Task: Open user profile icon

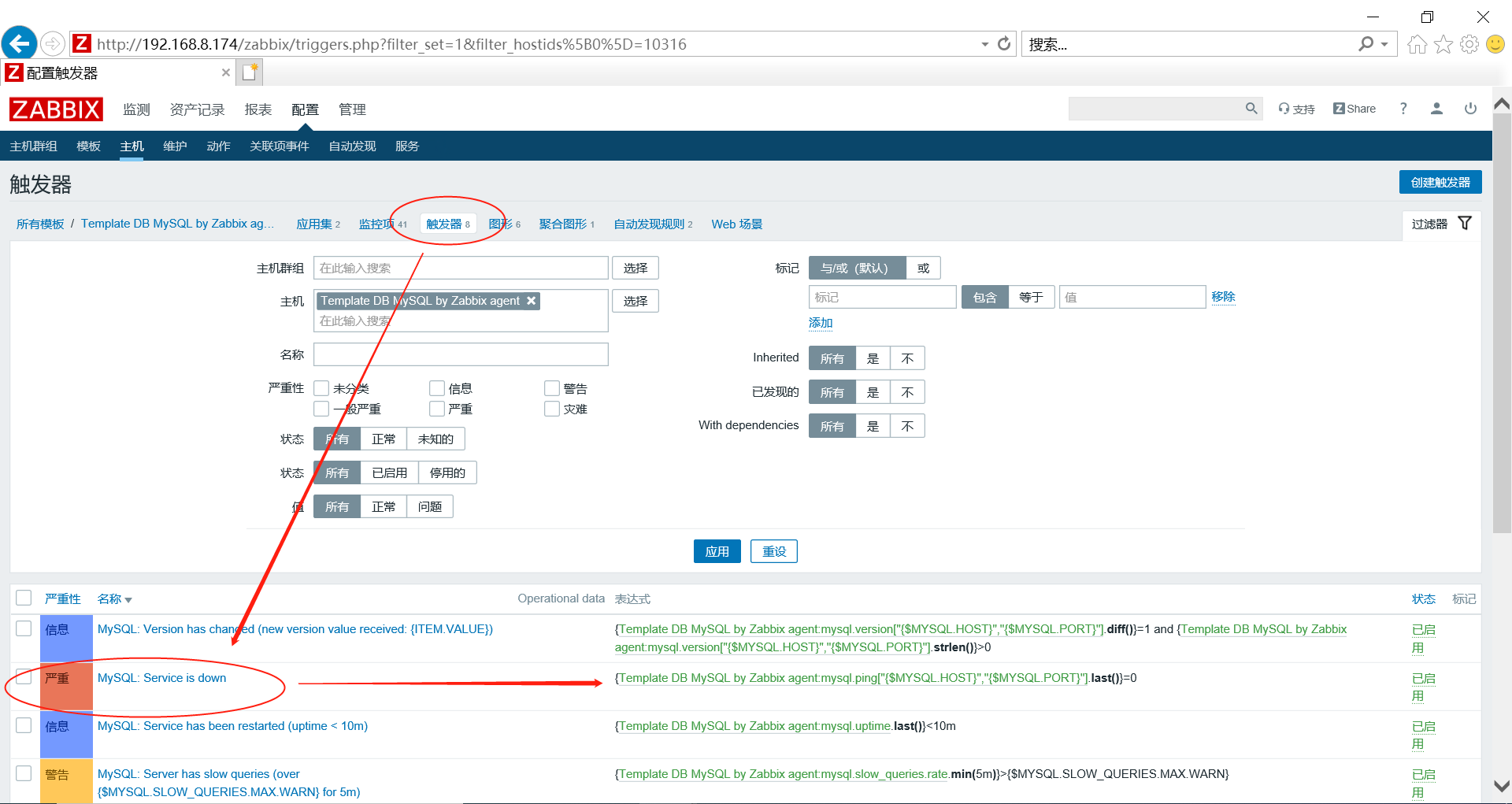Action: [1436, 109]
